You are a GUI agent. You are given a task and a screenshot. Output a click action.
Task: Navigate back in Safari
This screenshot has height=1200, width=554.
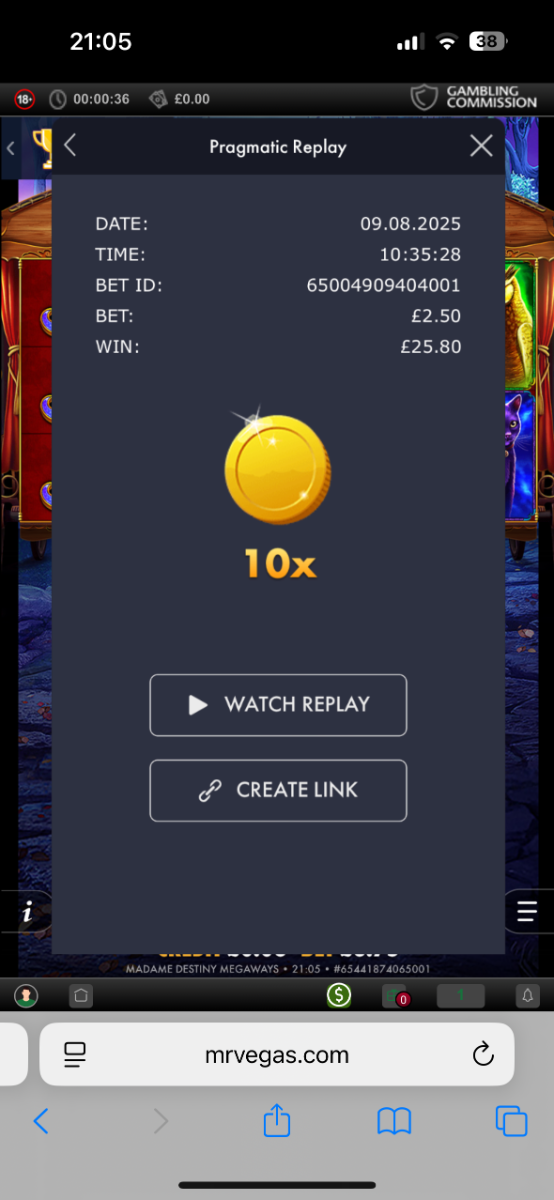coord(41,1122)
